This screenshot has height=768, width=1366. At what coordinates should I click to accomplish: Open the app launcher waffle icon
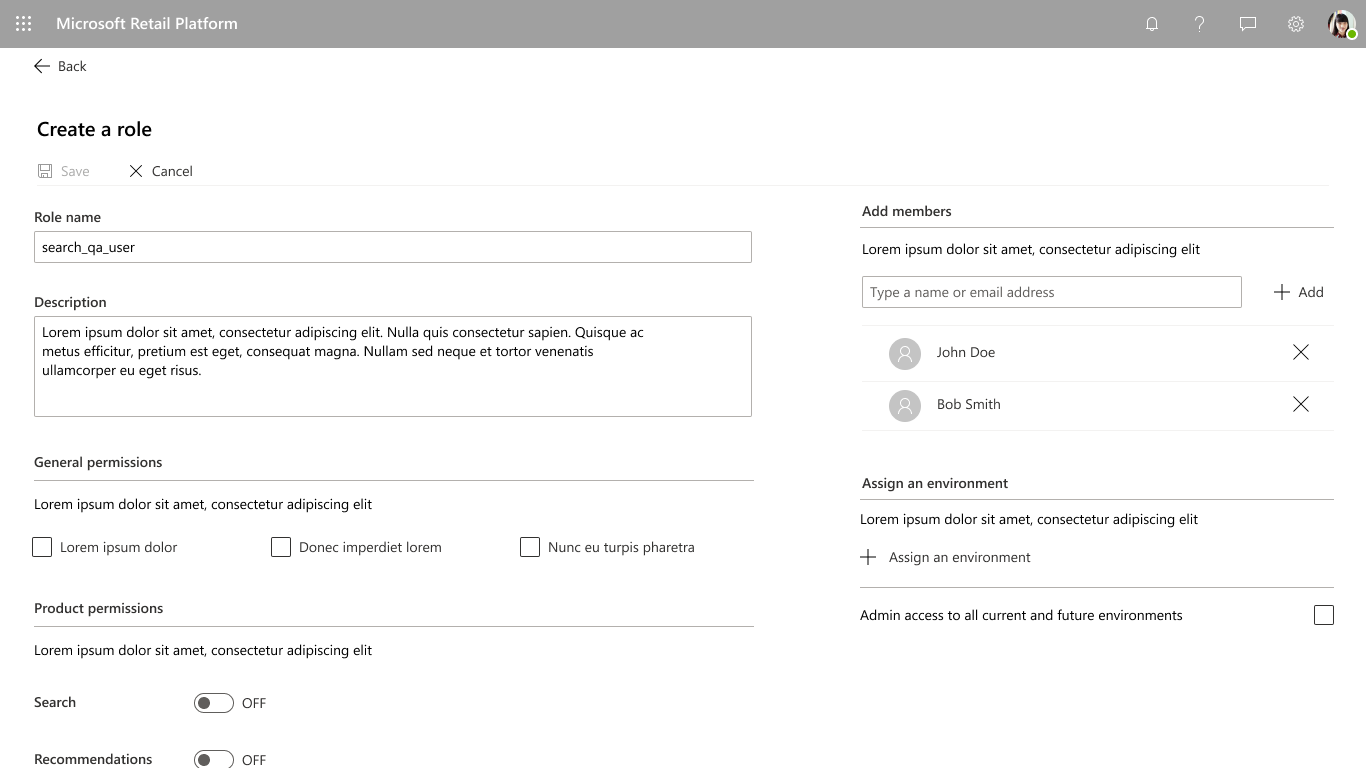pos(24,24)
